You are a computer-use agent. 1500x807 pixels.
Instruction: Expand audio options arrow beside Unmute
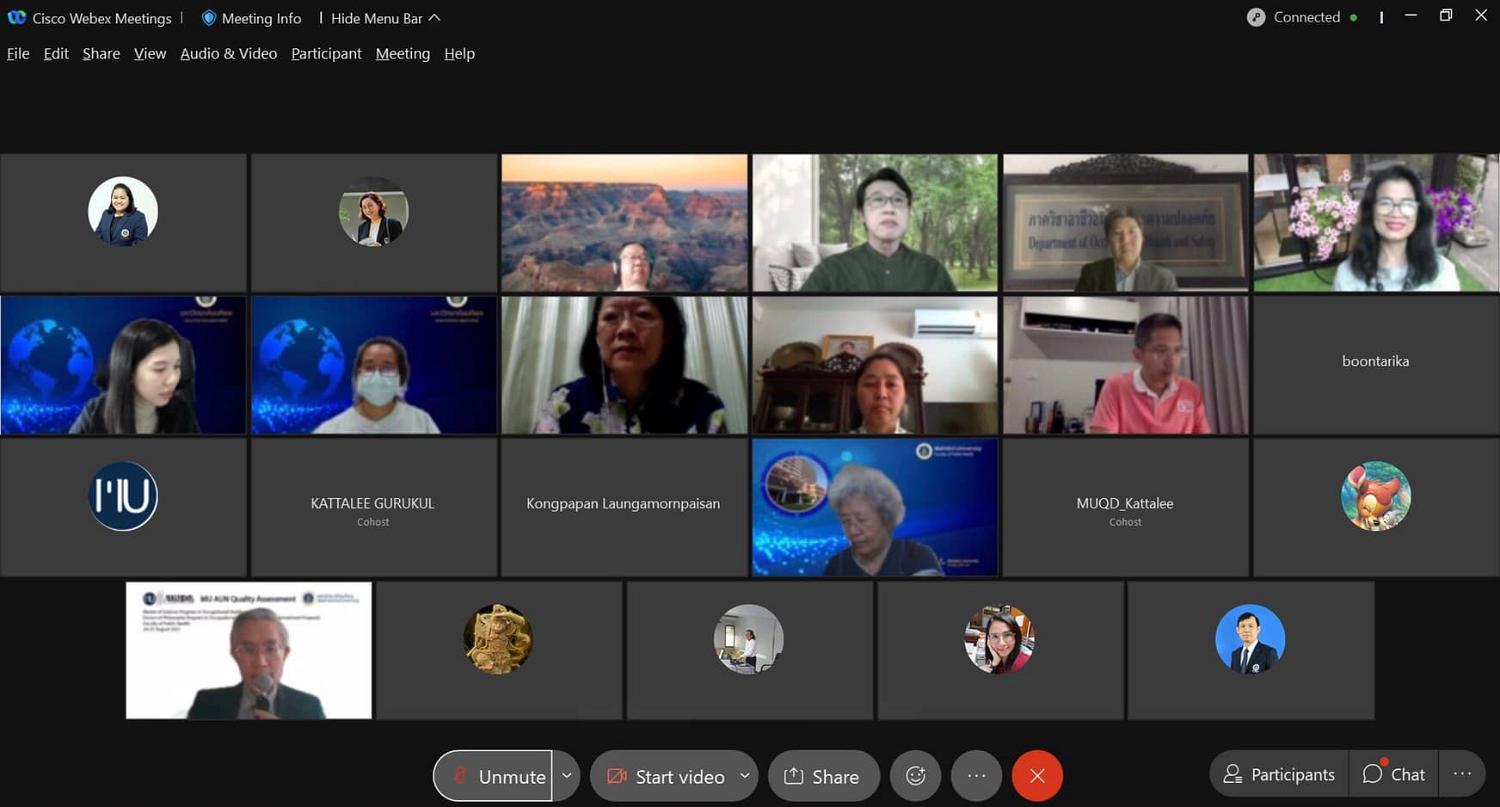coord(566,776)
